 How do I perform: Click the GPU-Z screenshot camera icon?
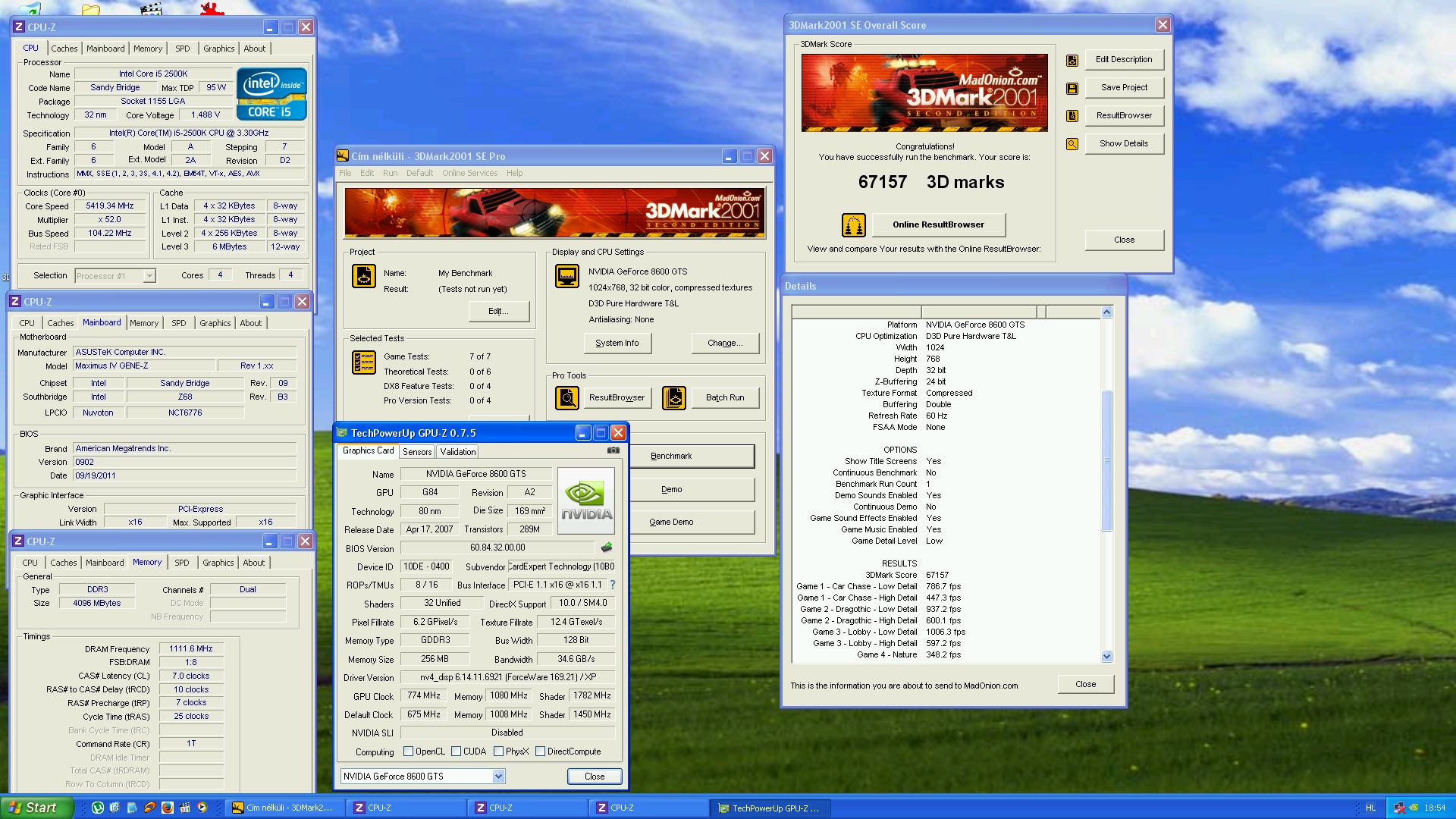click(613, 450)
